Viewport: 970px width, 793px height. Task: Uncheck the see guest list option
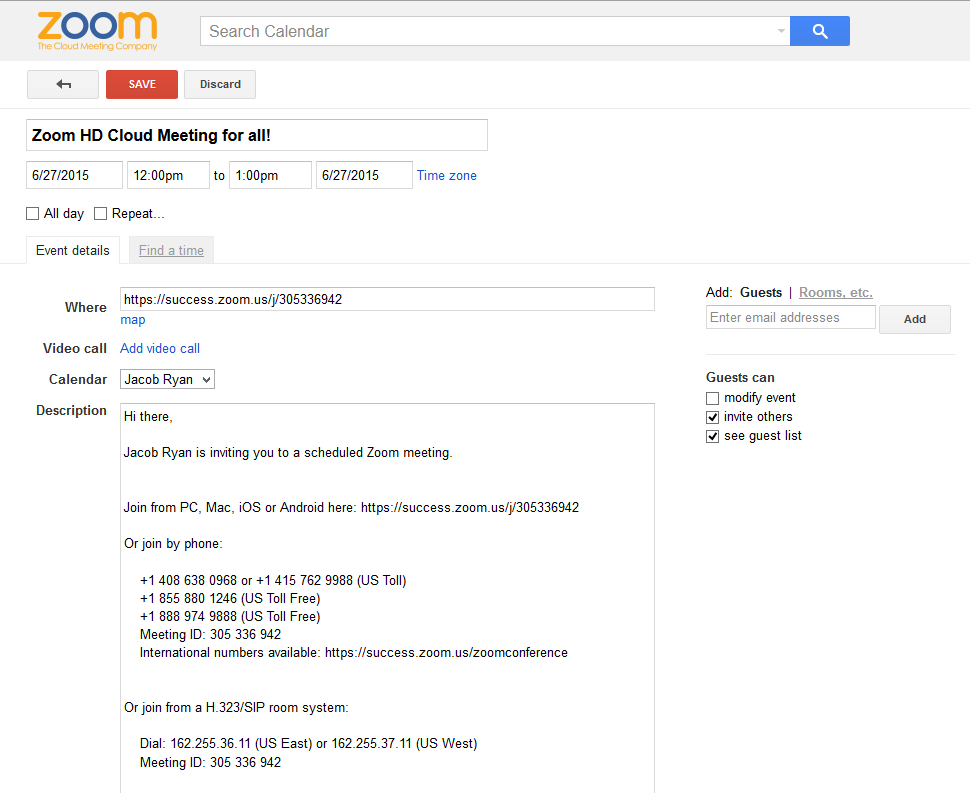tap(713, 436)
